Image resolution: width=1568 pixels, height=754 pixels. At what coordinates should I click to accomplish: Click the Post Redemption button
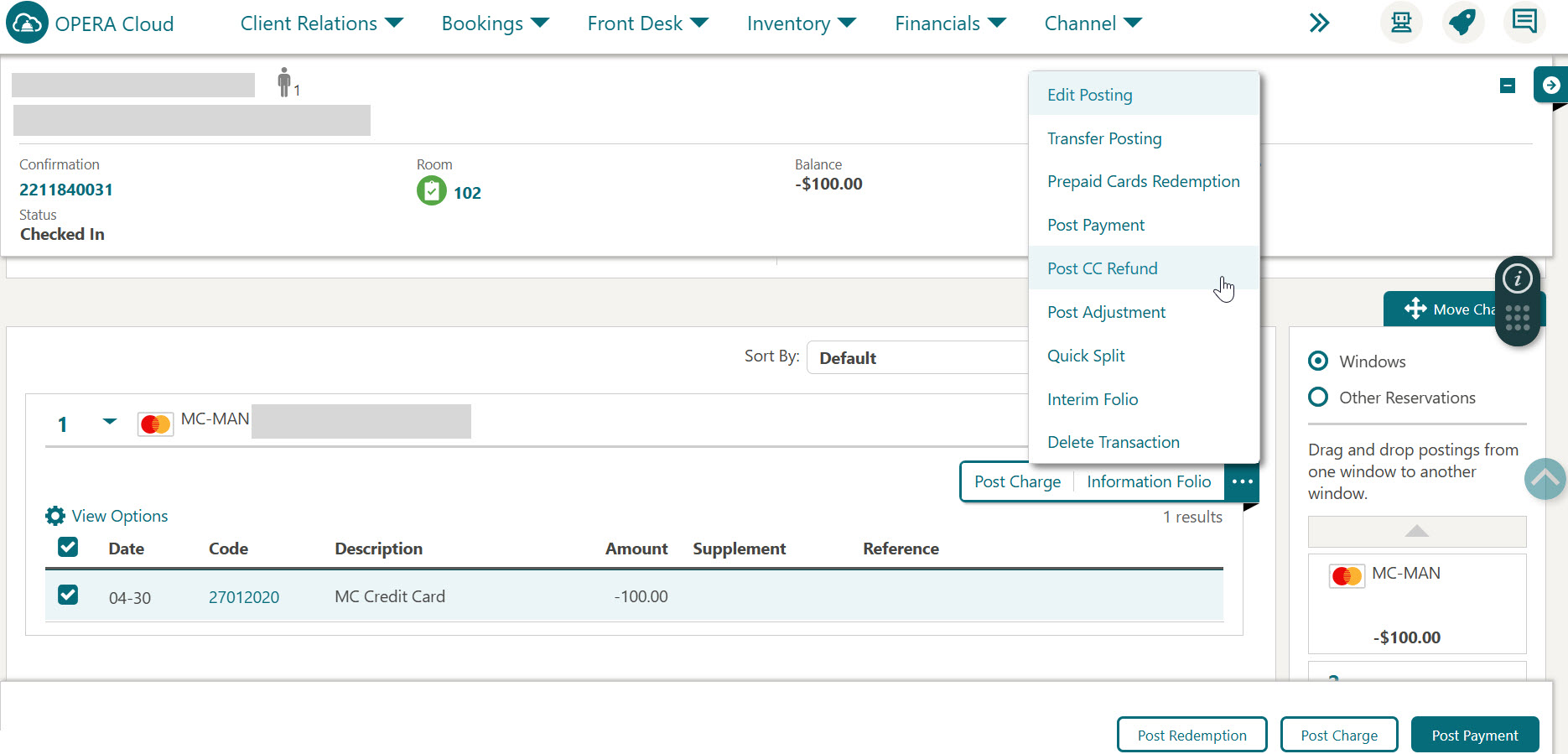pos(1192,735)
